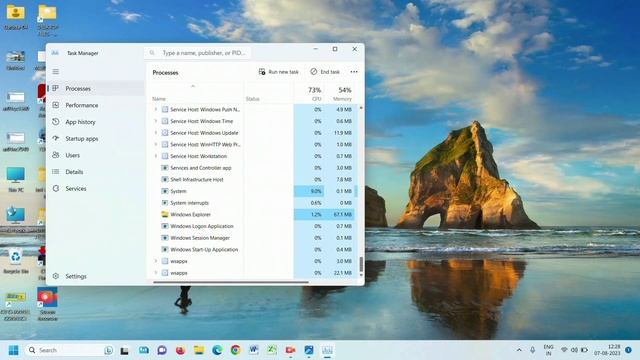Screen dimensions: 640x360
Task: Open Microsoft Excel from the taskbar
Action: click(x=272, y=350)
